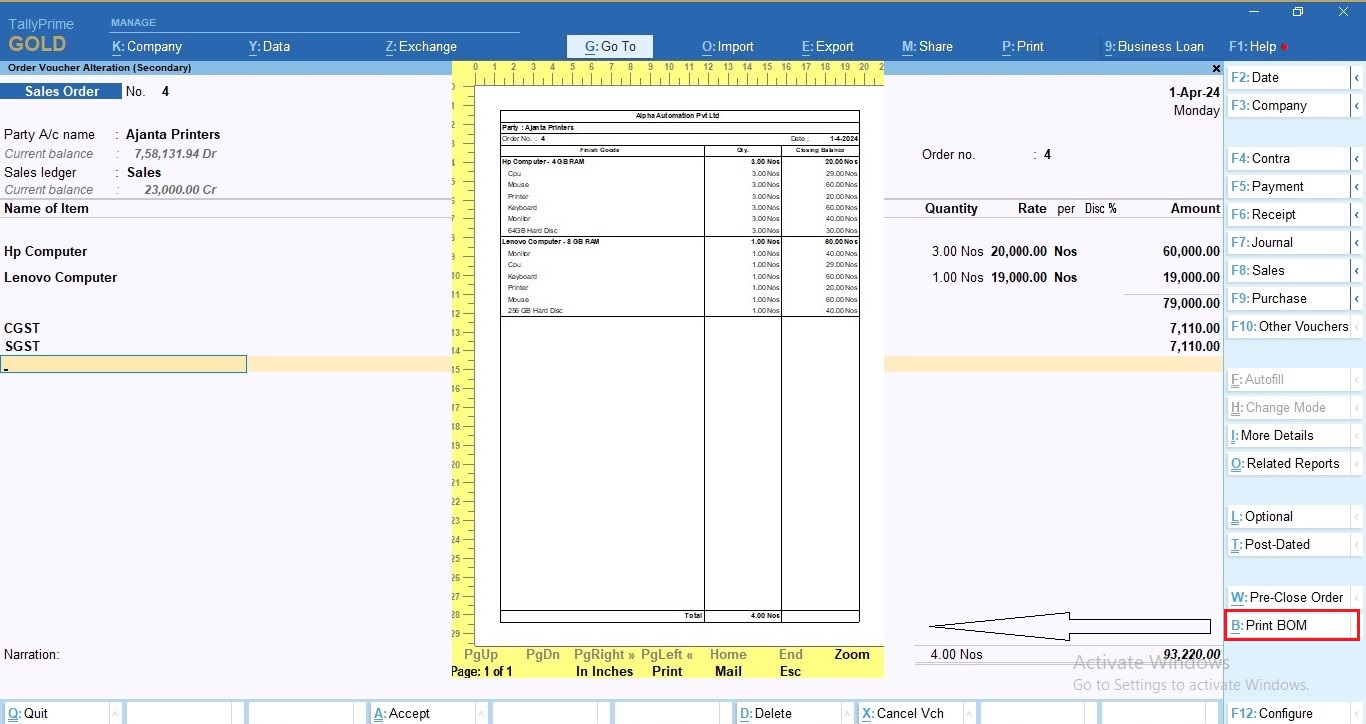
Task: Open the Export menu
Action: 827,46
